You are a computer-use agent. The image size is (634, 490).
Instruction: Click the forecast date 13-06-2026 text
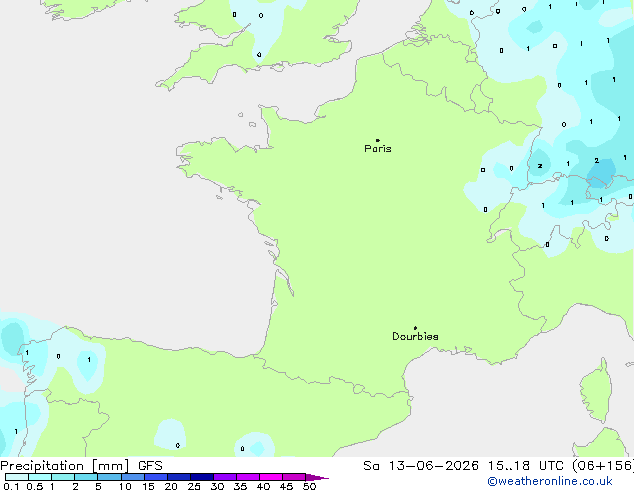(433, 466)
